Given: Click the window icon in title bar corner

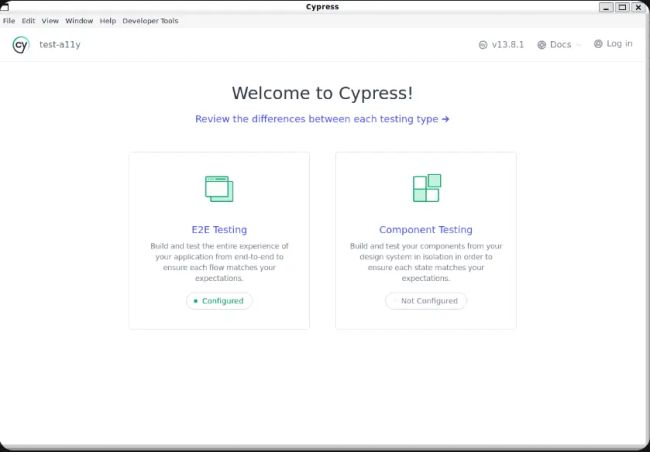Looking at the screenshot, I should click(x=4, y=6).
